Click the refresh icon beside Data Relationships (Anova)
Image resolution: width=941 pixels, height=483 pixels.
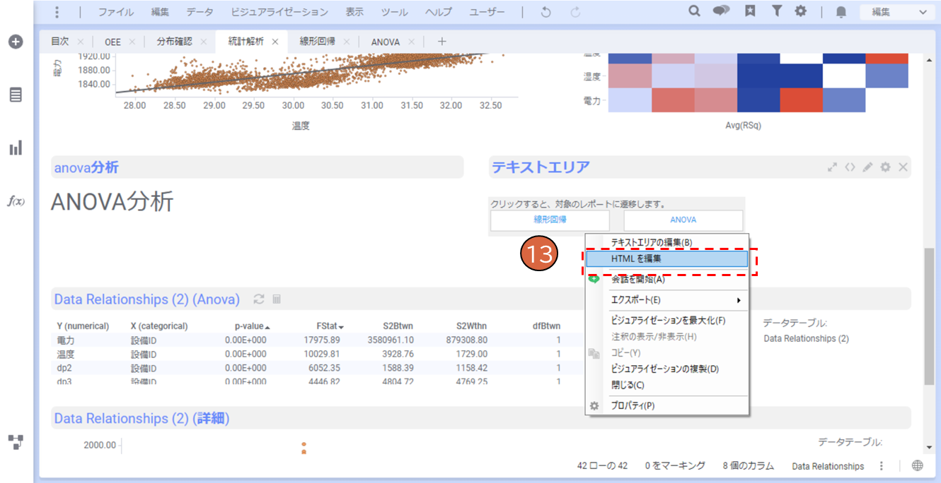point(259,299)
